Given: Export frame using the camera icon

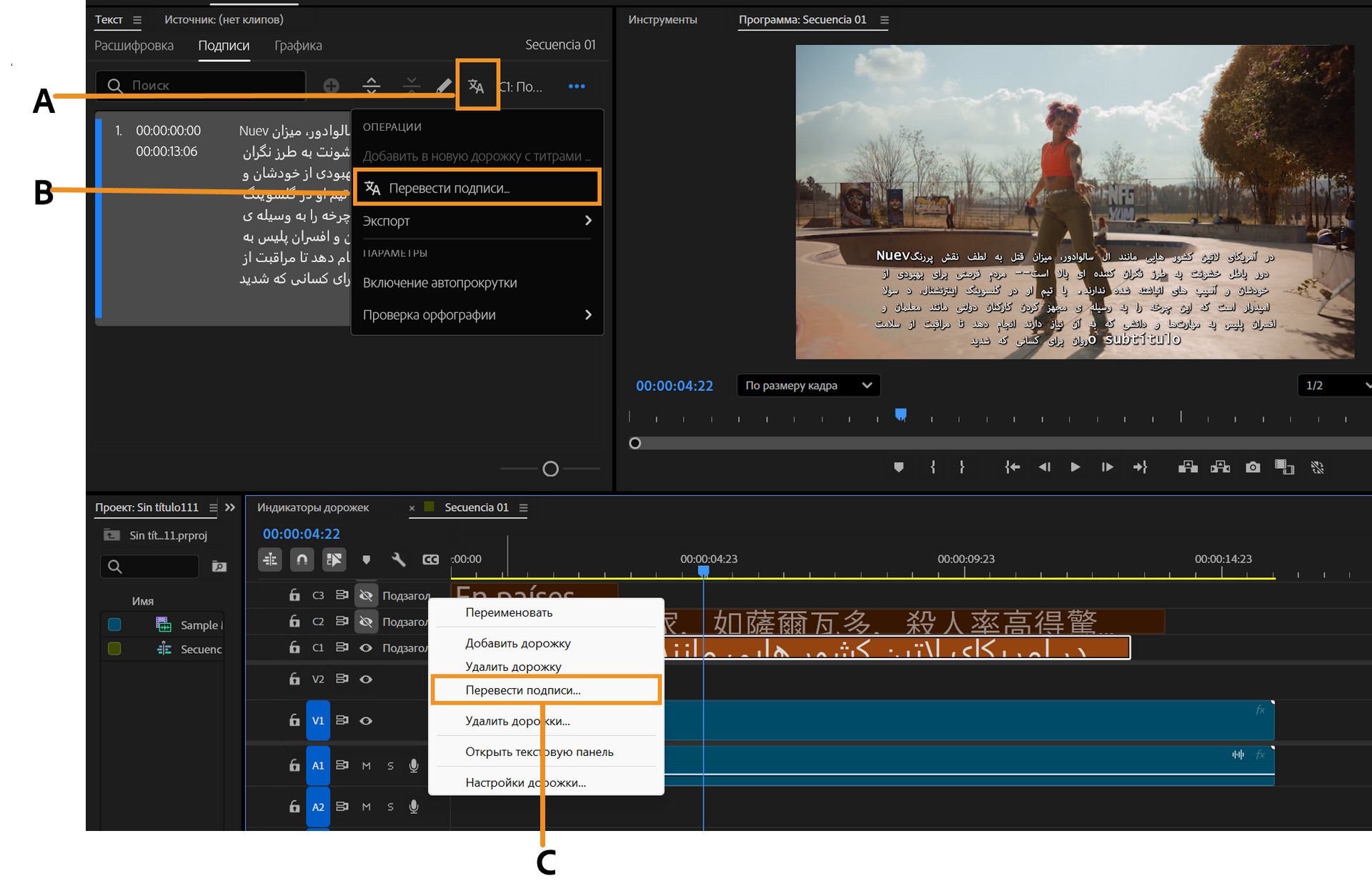Looking at the screenshot, I should point(1252,467).
